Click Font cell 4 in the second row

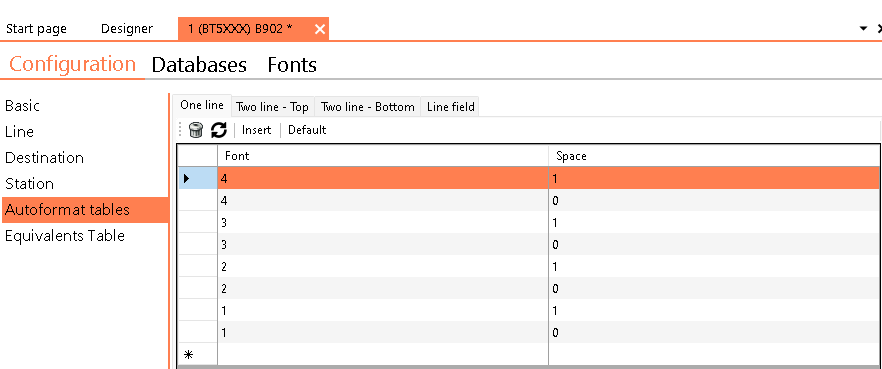[383, 200]
